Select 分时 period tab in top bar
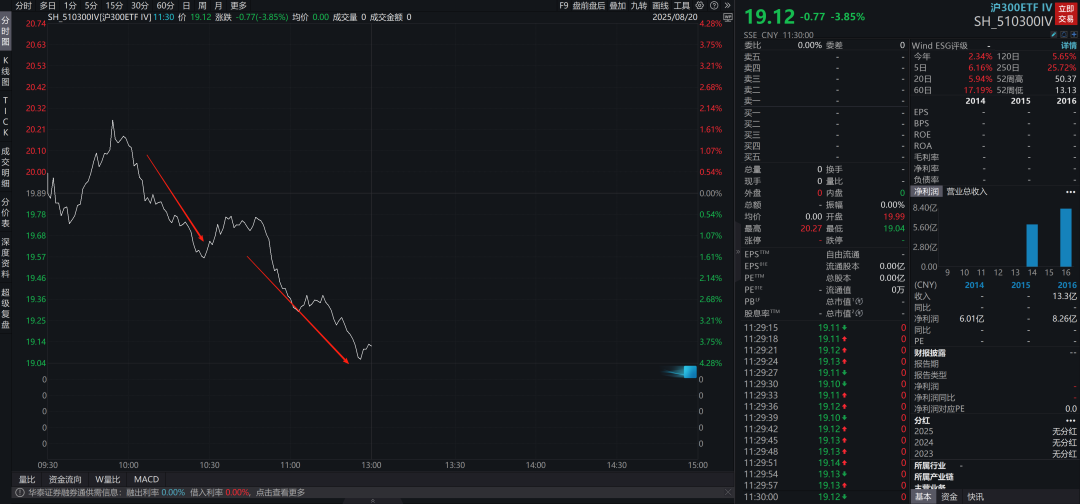Image resolution: width=1080 pixels, height=504 pixels. click(x=23, y=5)
